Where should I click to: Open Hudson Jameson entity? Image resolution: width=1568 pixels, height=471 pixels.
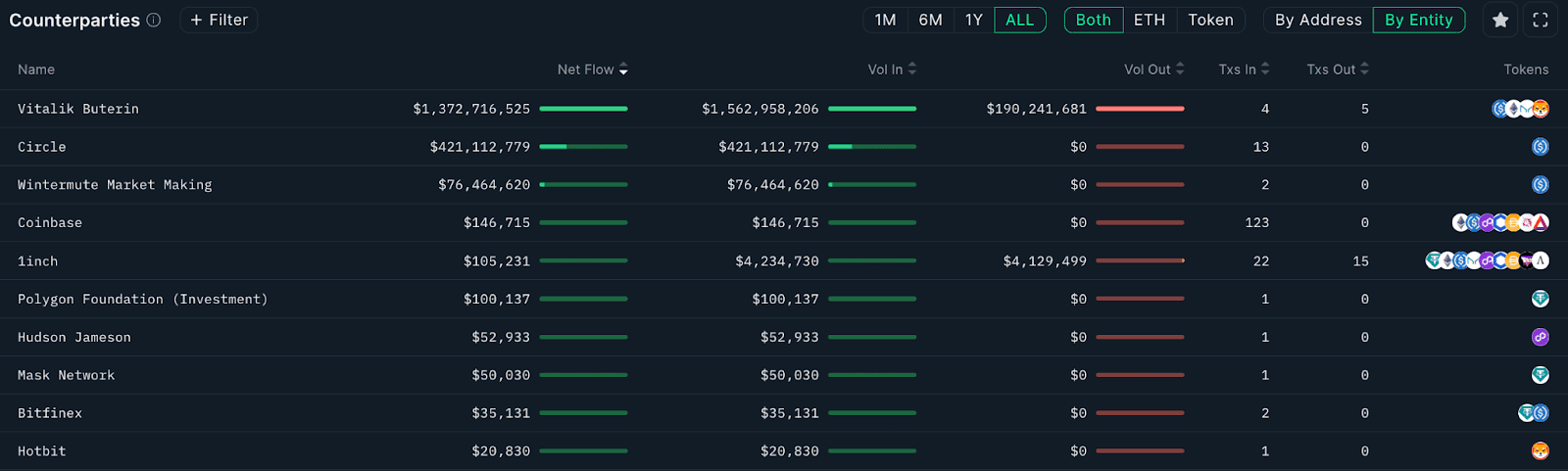coord(74,338)
